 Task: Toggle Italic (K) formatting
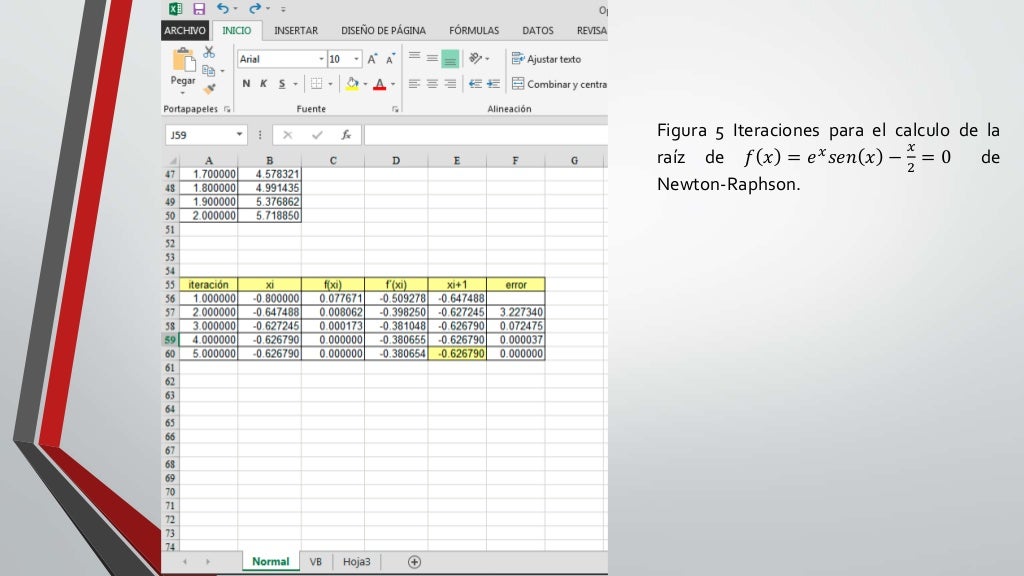point(263,84)
